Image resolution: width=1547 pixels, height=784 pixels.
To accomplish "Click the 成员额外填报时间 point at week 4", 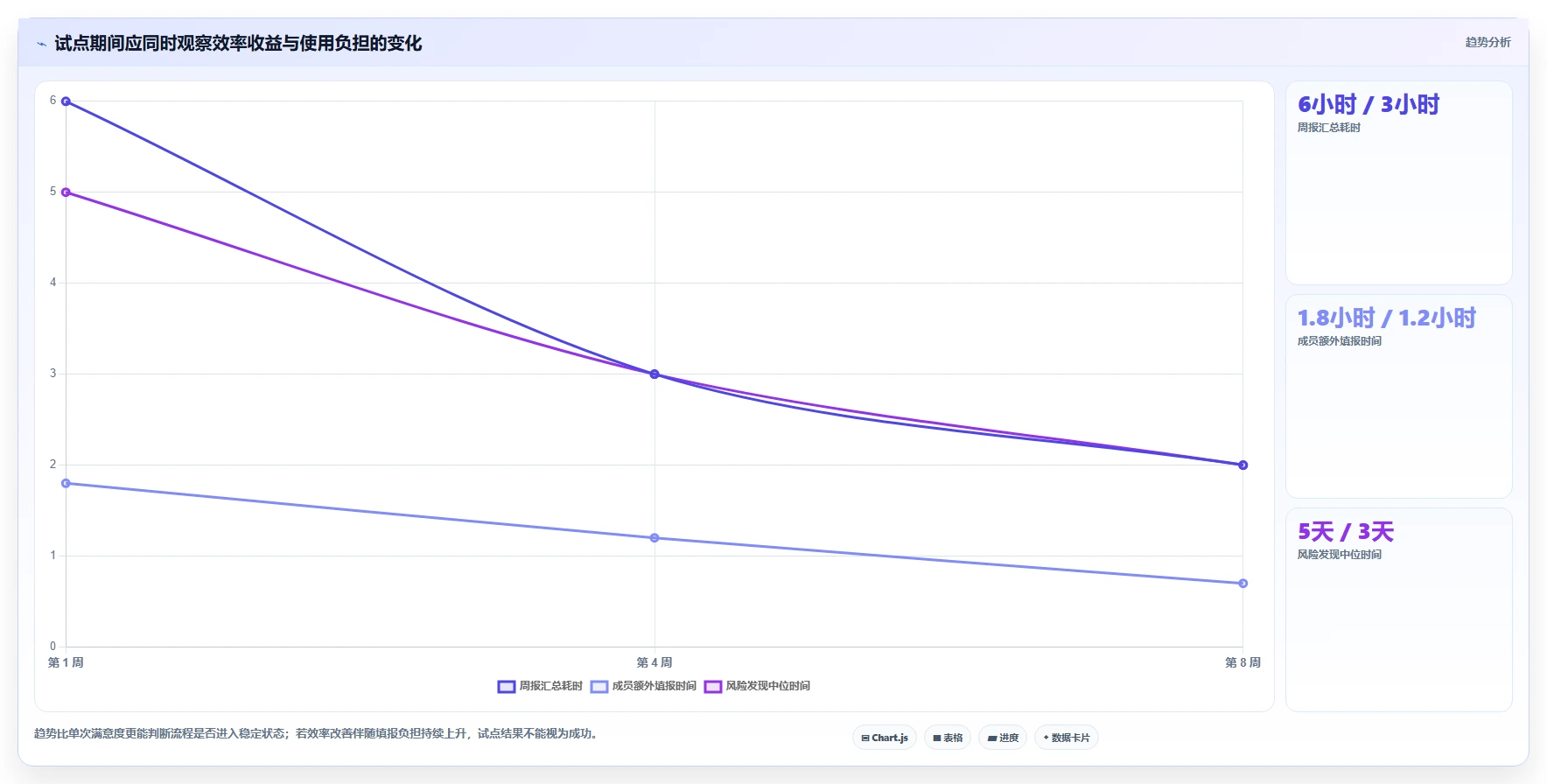I will click(x=654, y=538).
